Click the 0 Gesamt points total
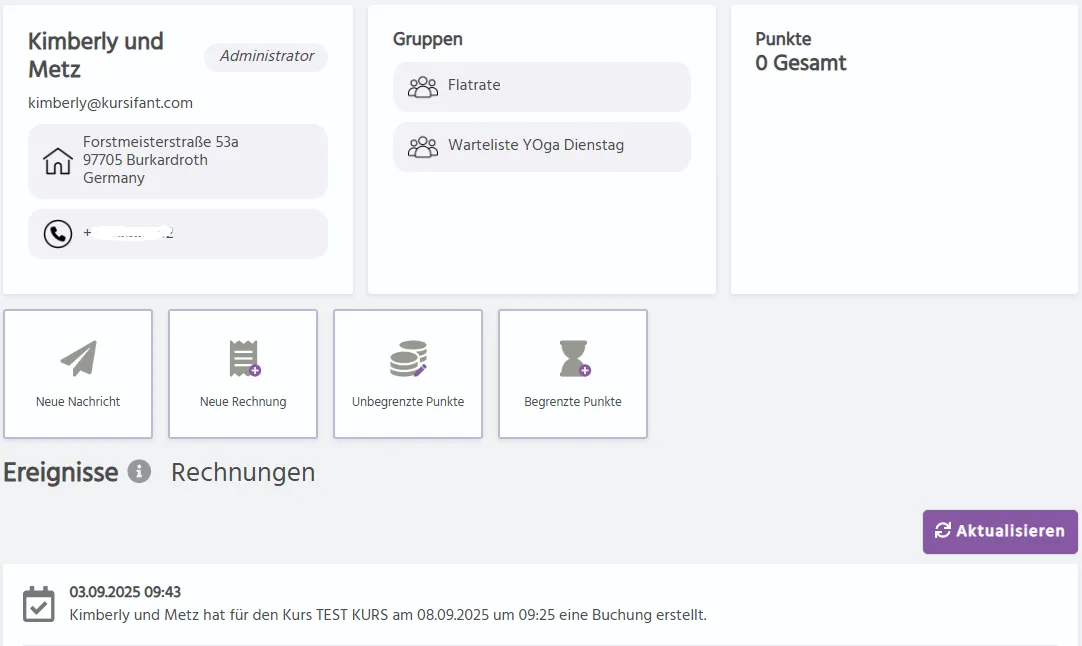The width and height of the screenshot is (1082, 646). (x=800, y=63)
